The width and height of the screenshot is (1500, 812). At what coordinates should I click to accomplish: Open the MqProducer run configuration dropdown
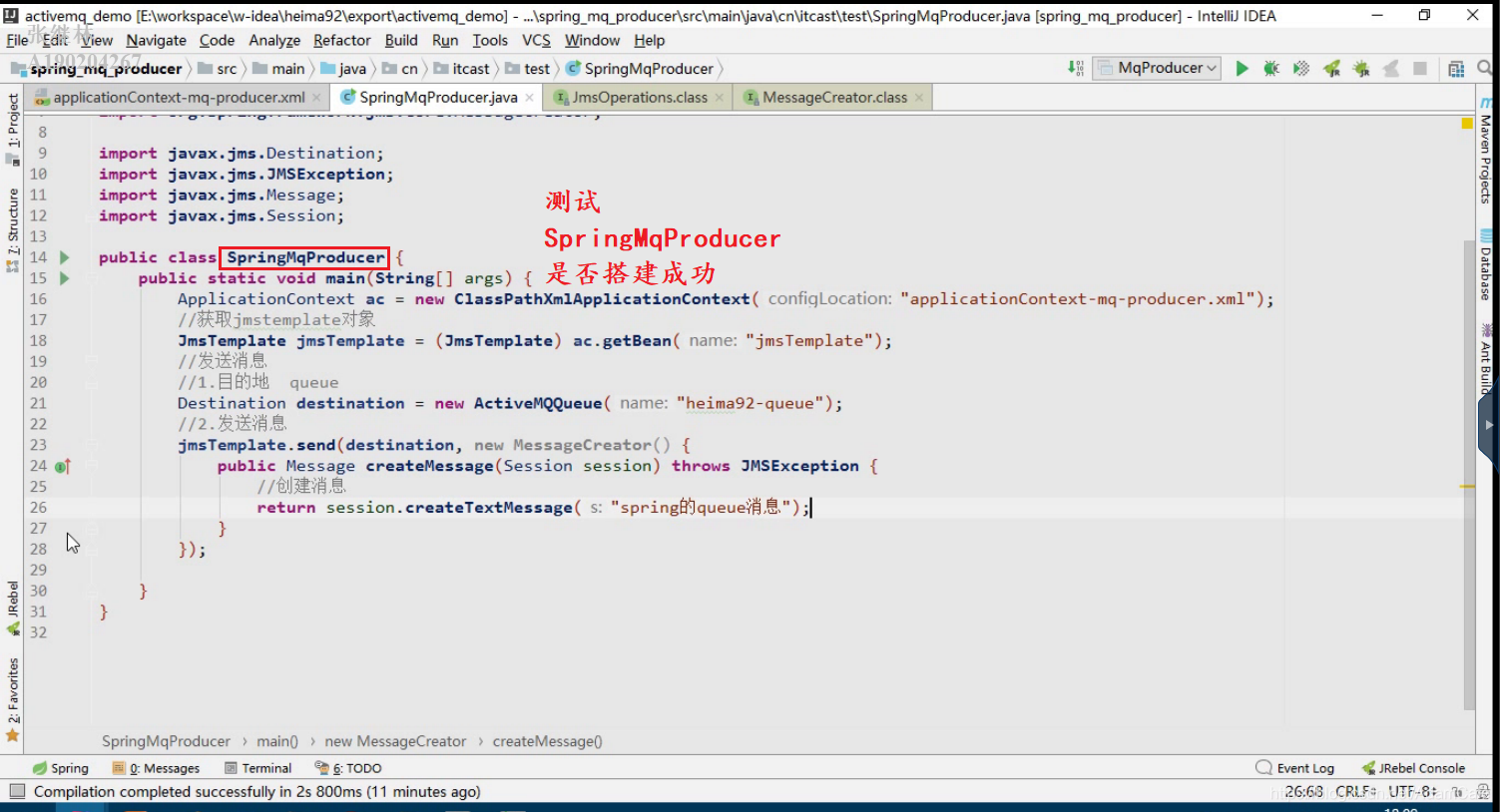(x=1159, y=68)
